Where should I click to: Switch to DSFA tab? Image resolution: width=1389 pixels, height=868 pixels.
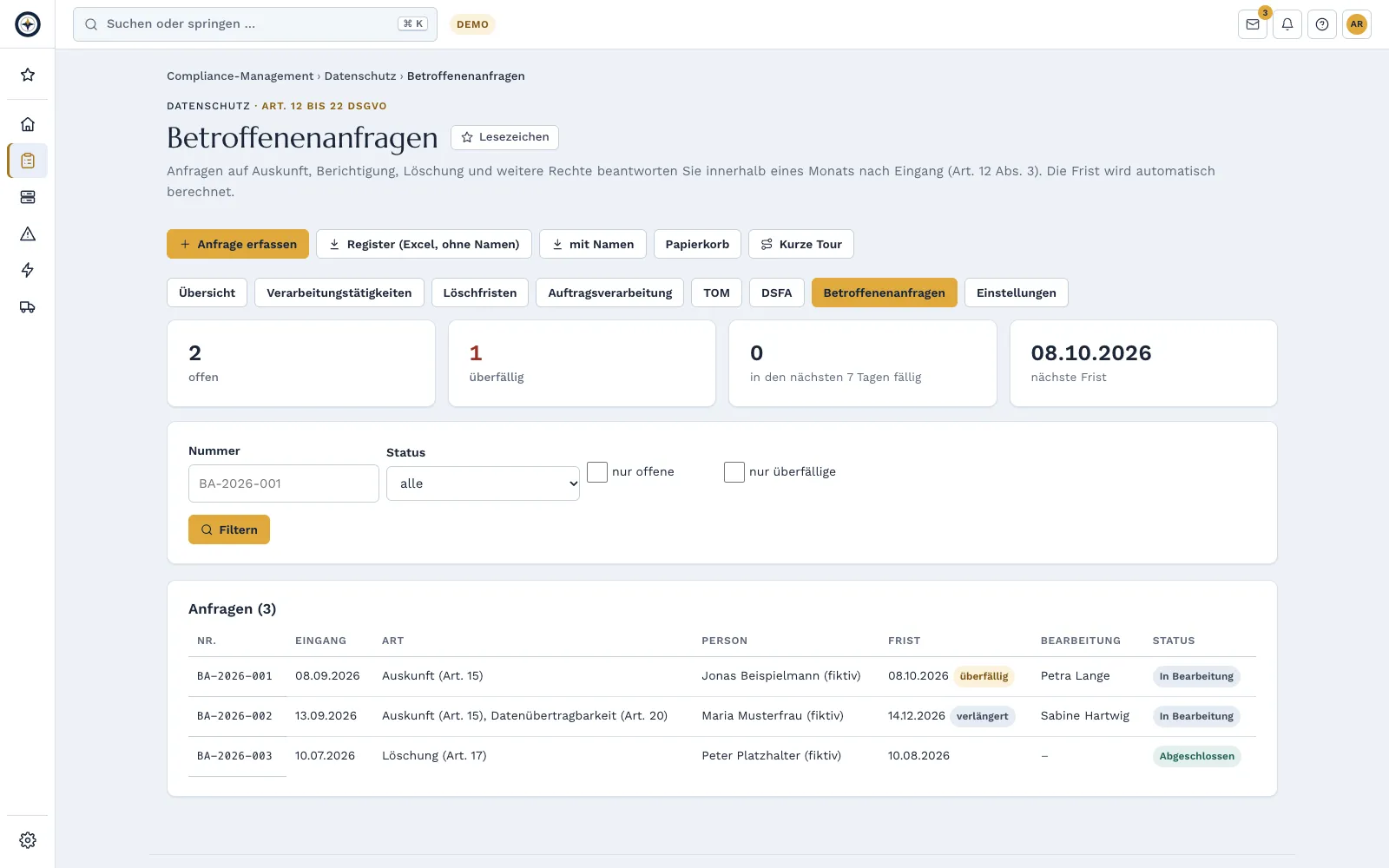pyautogui.click(x=777, y=293)
